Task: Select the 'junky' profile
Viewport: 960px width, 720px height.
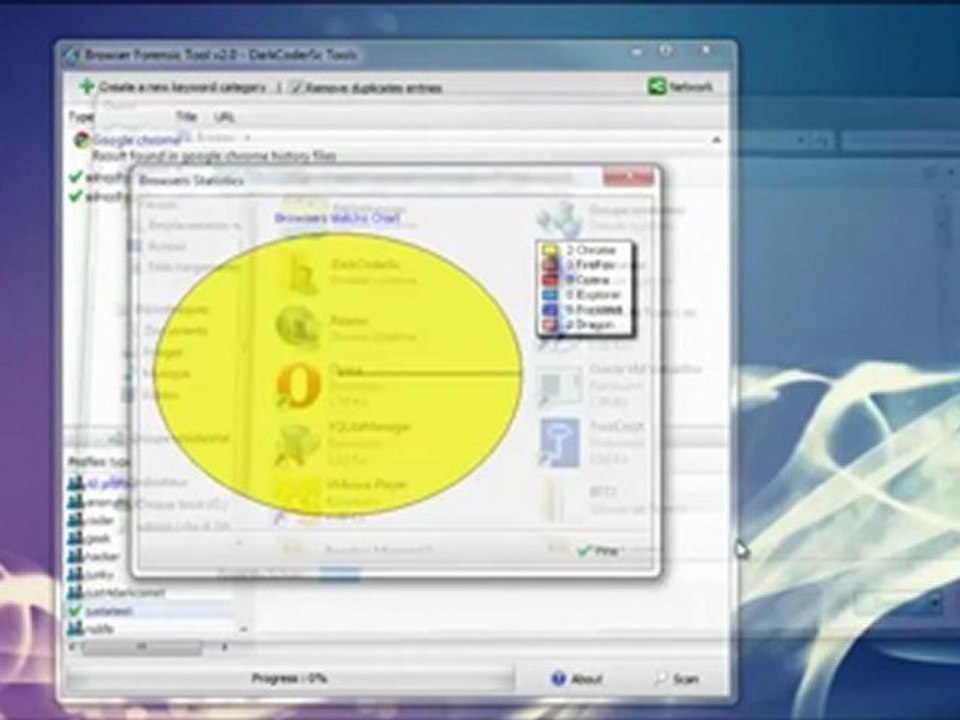Action: point(100,575)
